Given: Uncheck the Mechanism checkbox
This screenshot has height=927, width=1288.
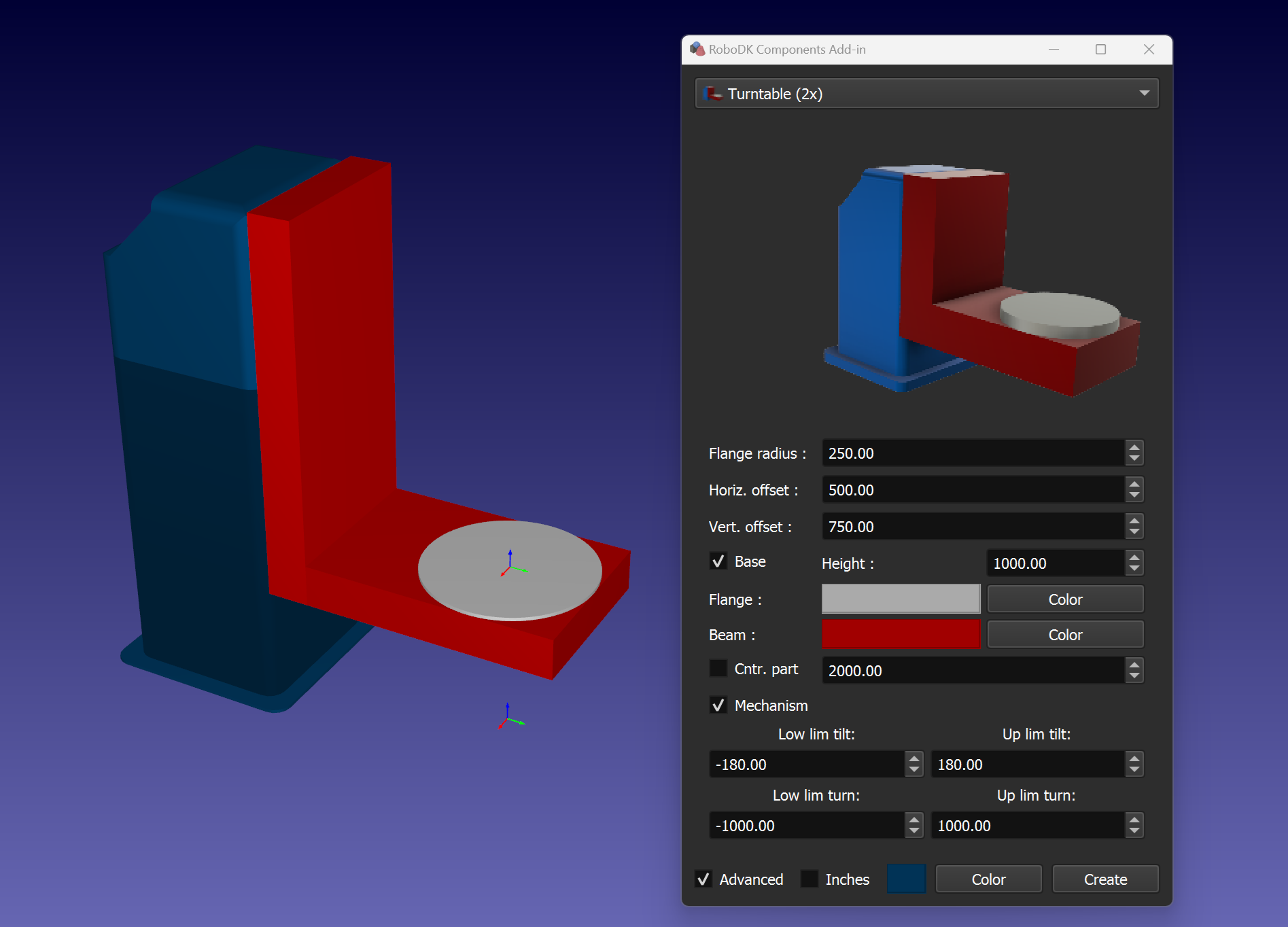Looking at the screenshot, I should click(718, 705).
